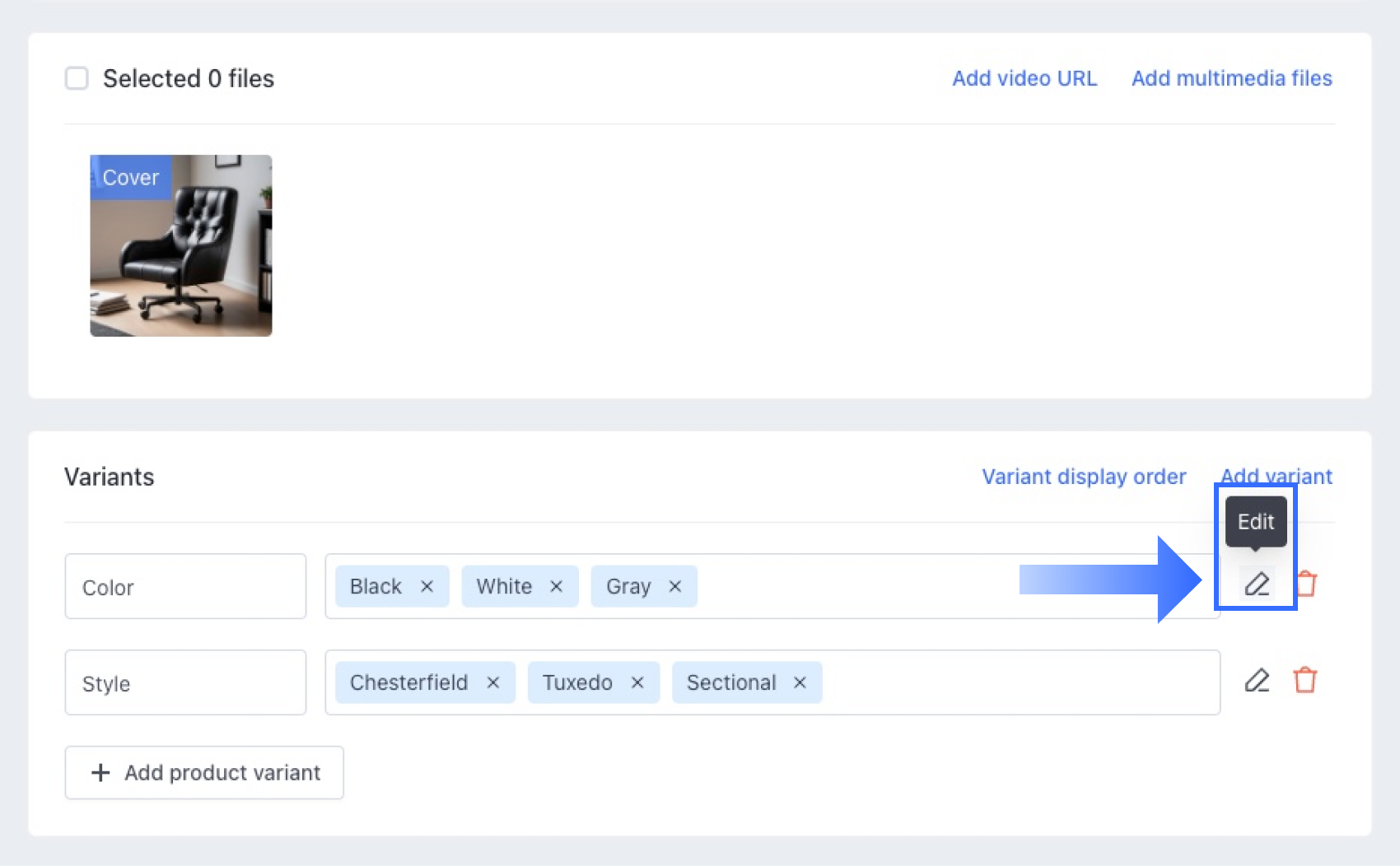Focus the Style values tag input area

(1013, 682)
